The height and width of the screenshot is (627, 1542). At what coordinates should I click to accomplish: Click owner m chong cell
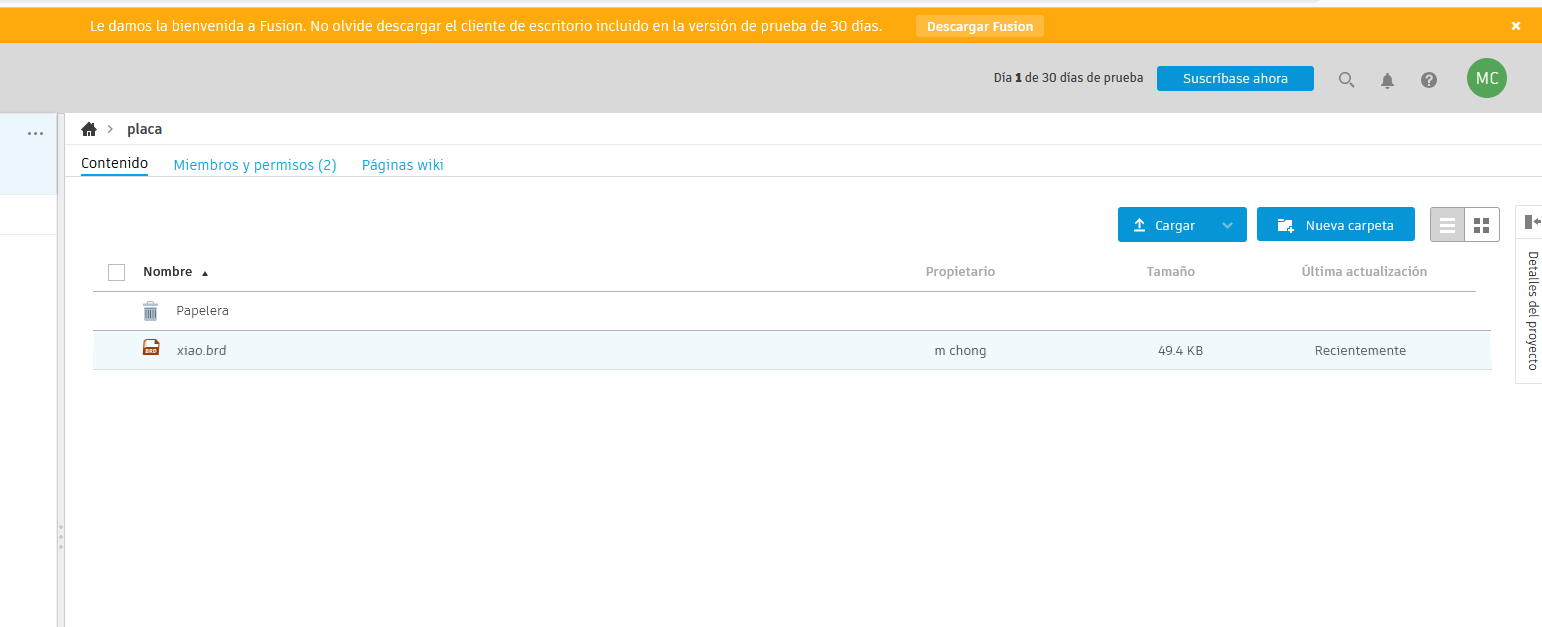coord(960,351)
